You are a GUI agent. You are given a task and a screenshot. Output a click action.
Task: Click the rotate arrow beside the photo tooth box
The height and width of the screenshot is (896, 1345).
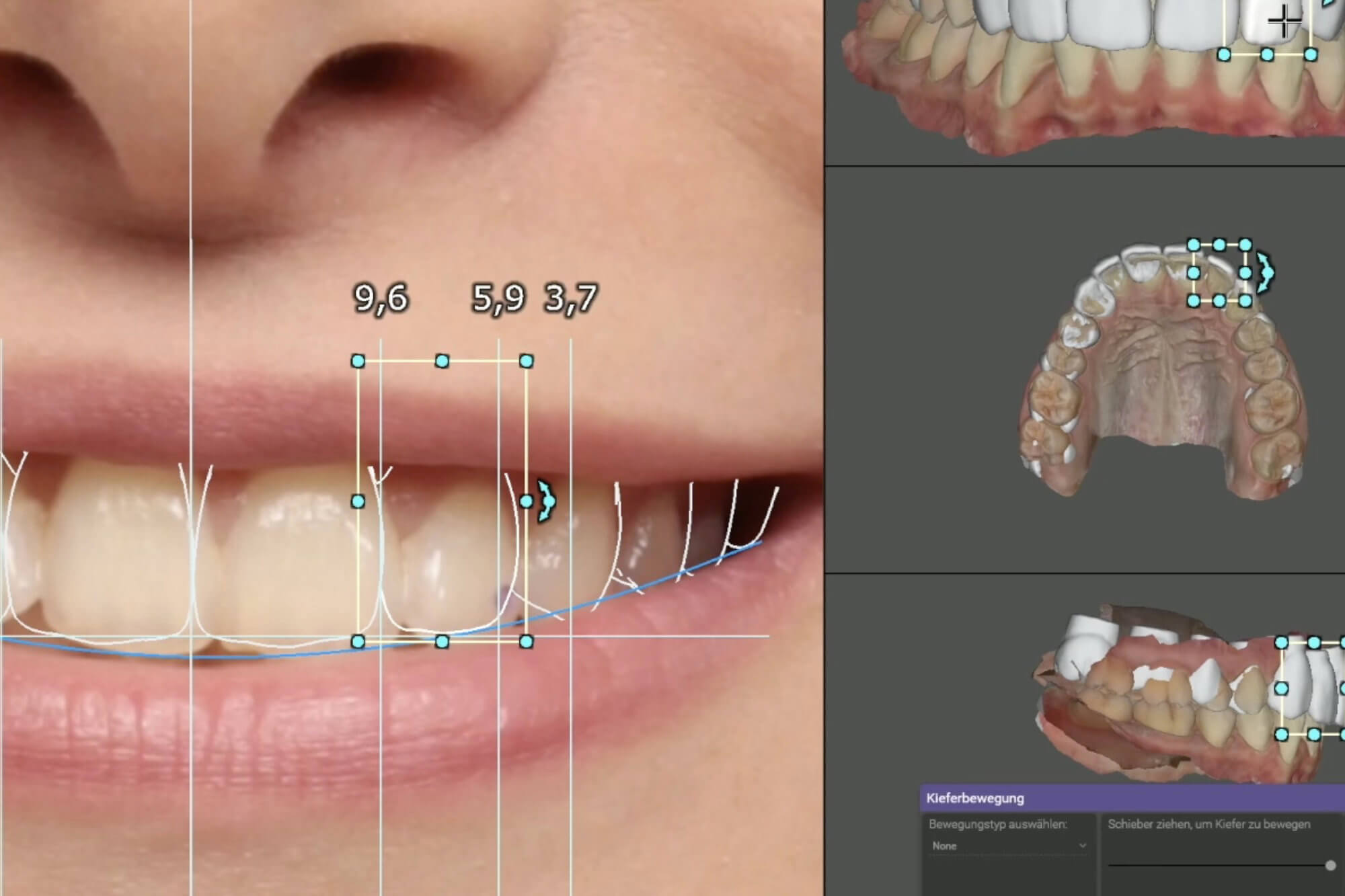[x=547, y=501]
